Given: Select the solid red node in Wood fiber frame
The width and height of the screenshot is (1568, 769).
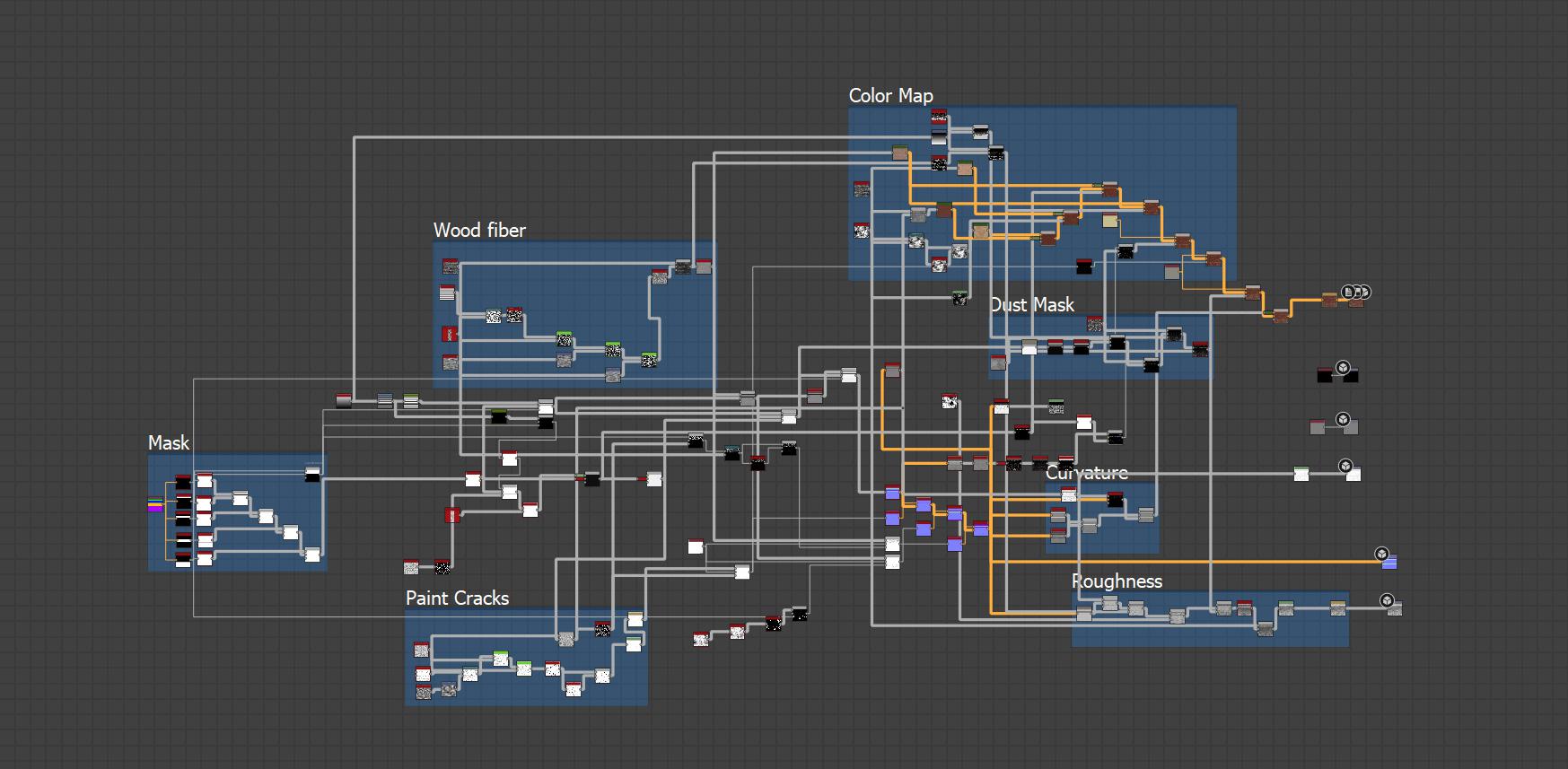Looking at the screenshot, I should coord(451,335).
